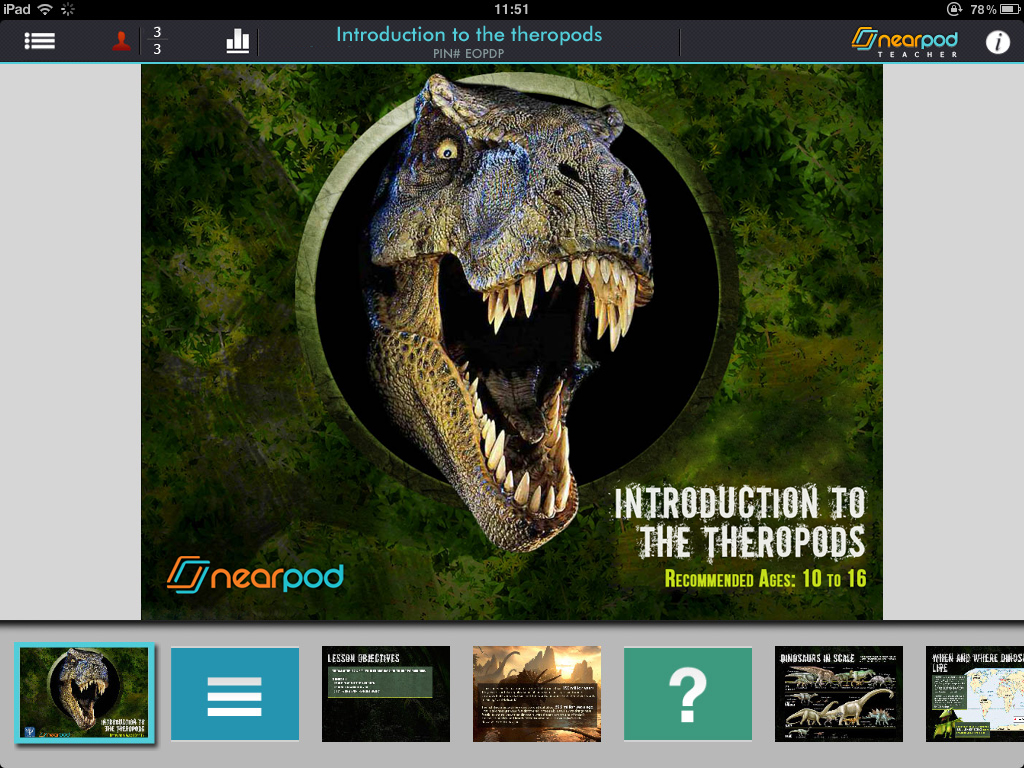Tap the Wi-Fi icon in status bar

click(x=45, y=9)
